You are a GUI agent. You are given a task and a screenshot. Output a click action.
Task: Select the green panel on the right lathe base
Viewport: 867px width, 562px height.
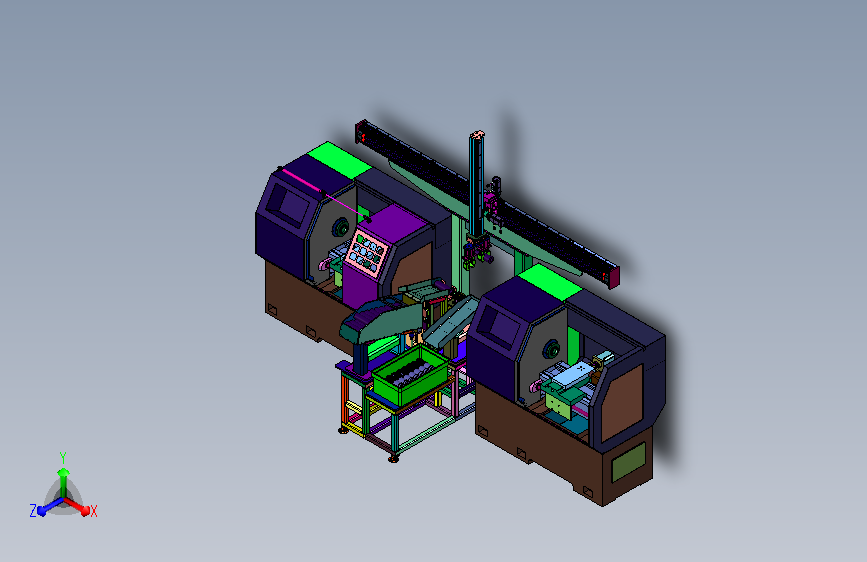pyautogui.click(x=629, y=461)
